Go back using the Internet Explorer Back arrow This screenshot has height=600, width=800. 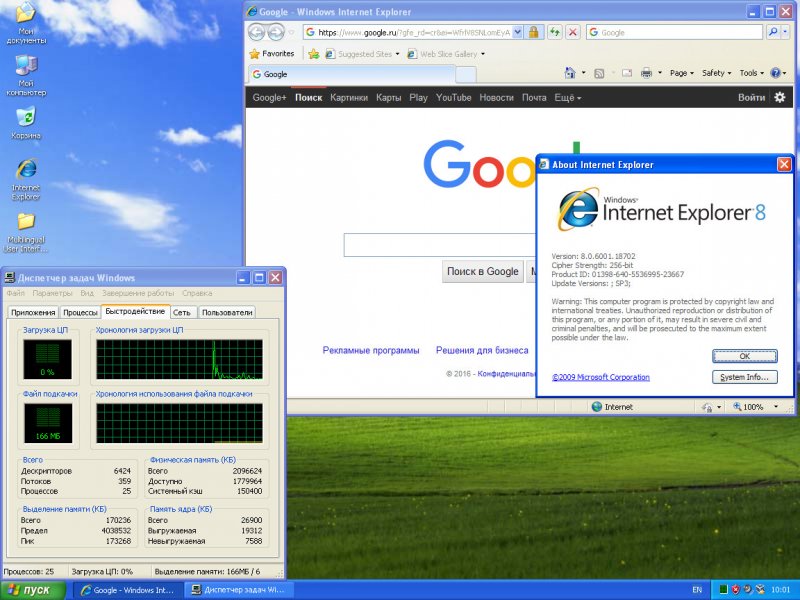coord(257,33)
